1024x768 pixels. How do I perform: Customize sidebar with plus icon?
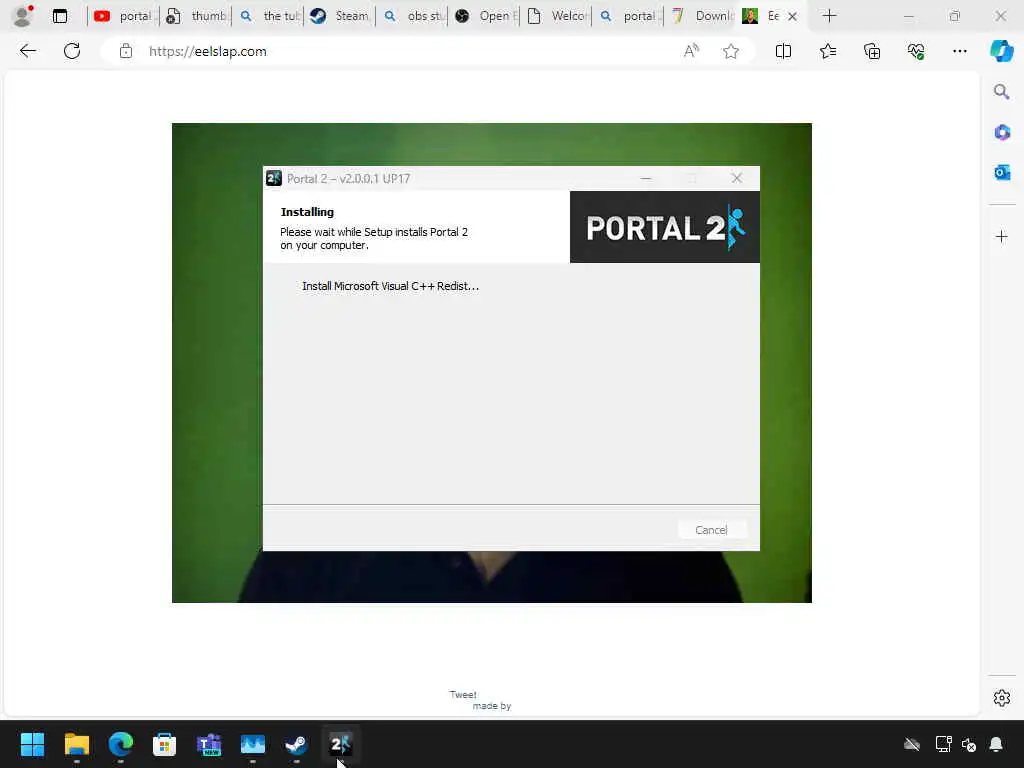pyautogui.click(x=1002, y=236)
